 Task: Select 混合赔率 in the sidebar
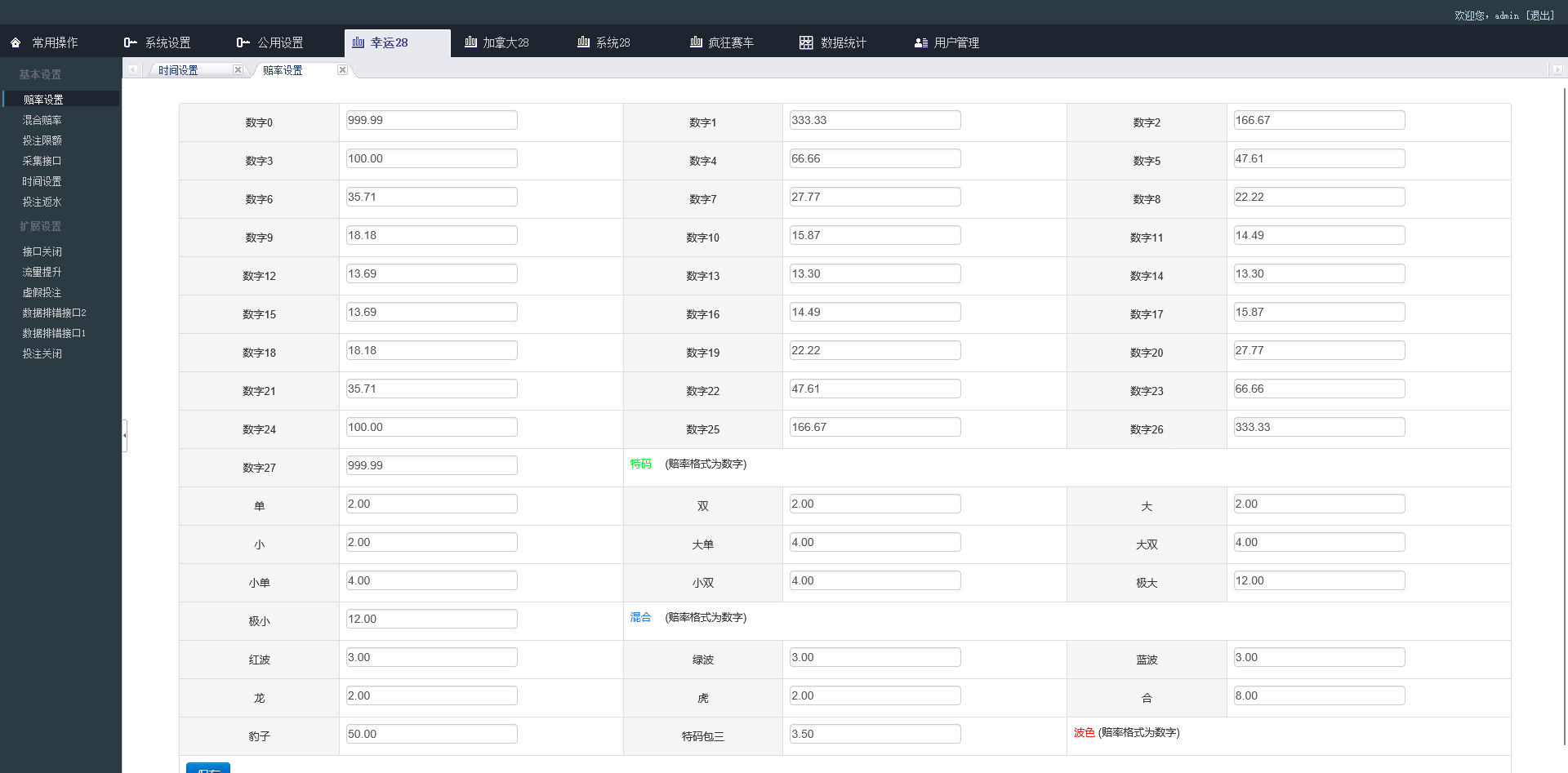pos(42,119)
